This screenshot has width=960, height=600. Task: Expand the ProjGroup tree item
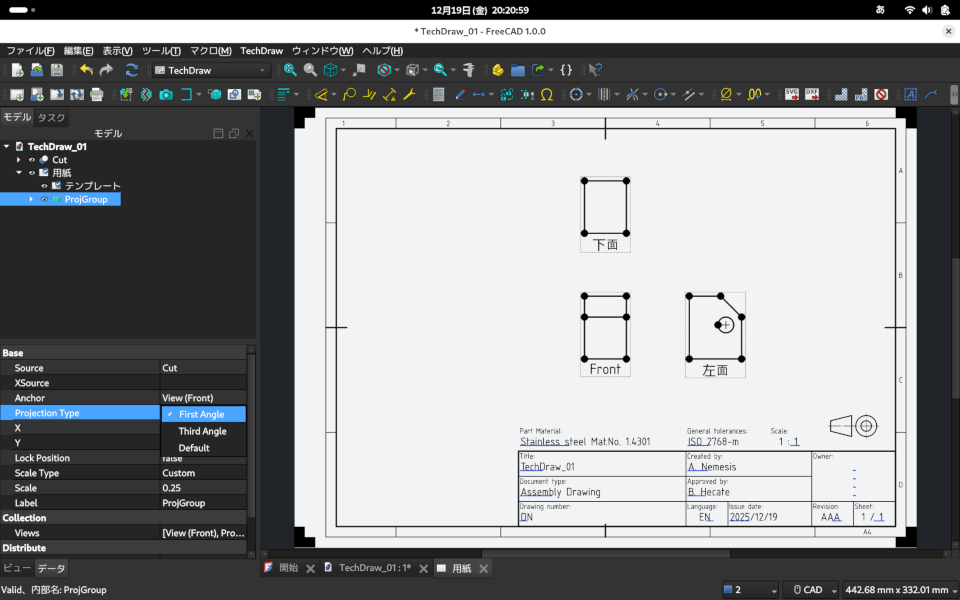tap(31, 199)
